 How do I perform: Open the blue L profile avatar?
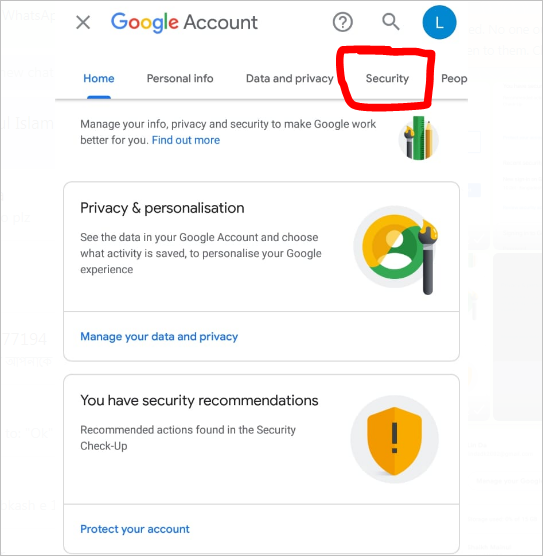tap(439, 22)
